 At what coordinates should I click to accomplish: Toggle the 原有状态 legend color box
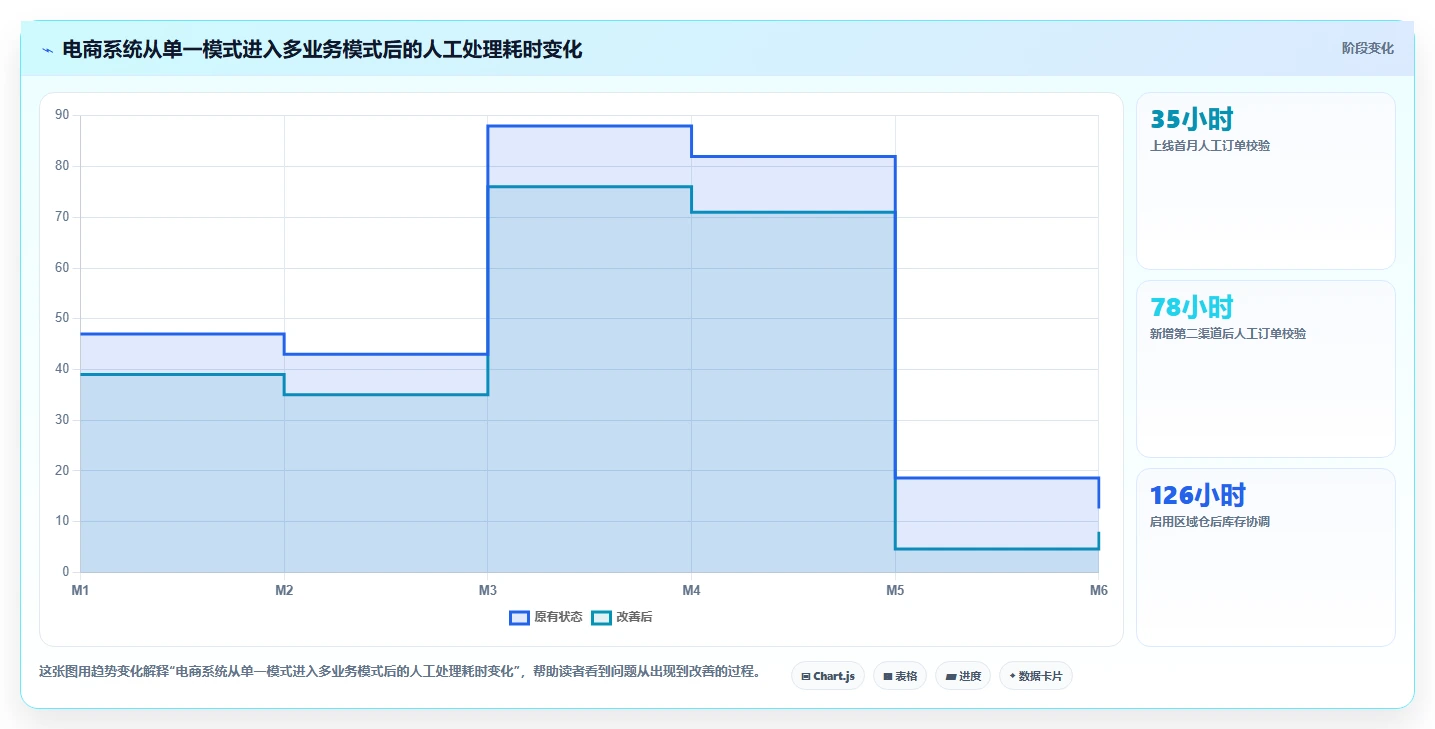coord(519,617)
